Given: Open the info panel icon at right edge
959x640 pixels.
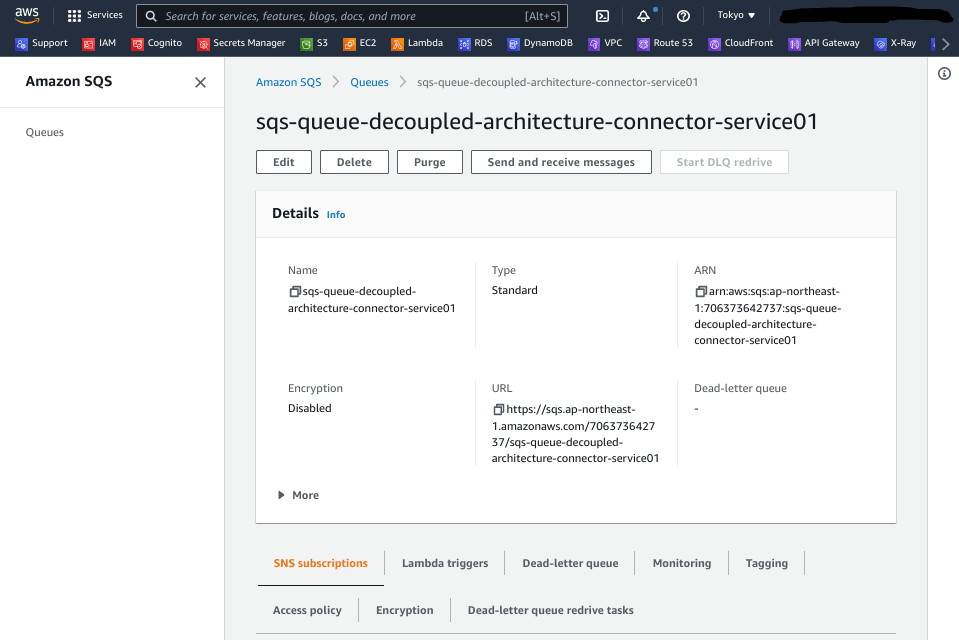Looking at the screenshot, I should (x=944, y=74).
